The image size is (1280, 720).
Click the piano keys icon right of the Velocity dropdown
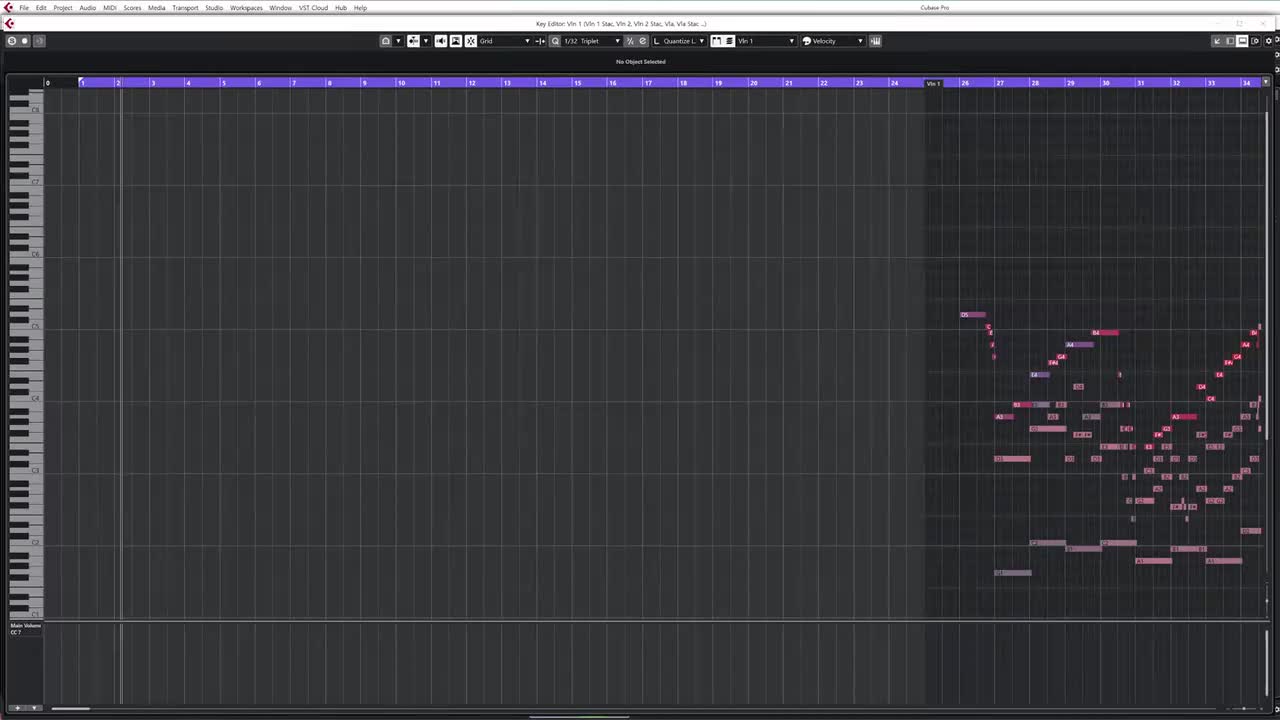click(x=876, y=41)
